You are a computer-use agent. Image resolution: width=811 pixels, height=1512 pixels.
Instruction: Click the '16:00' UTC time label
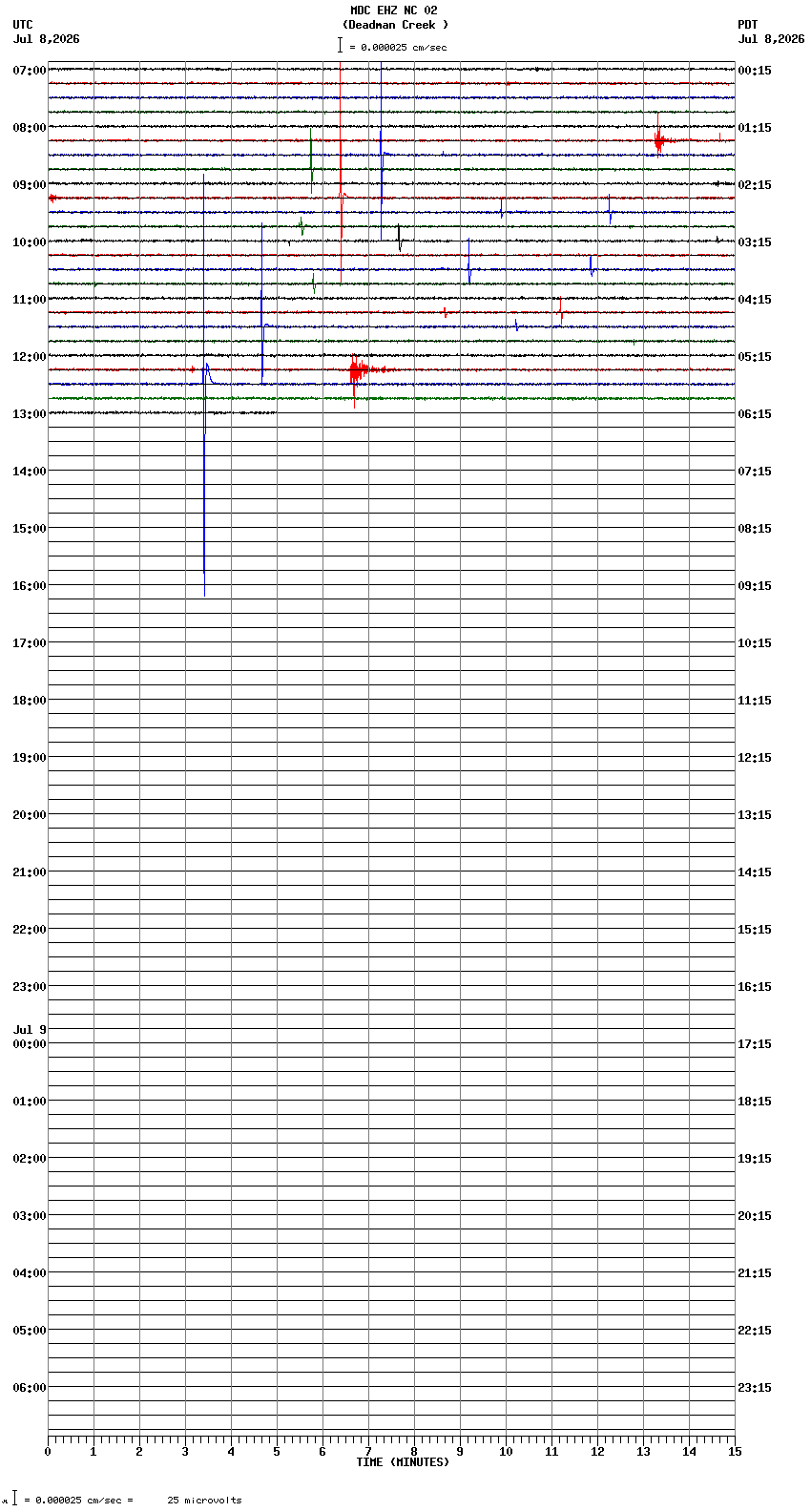(30, 586)
